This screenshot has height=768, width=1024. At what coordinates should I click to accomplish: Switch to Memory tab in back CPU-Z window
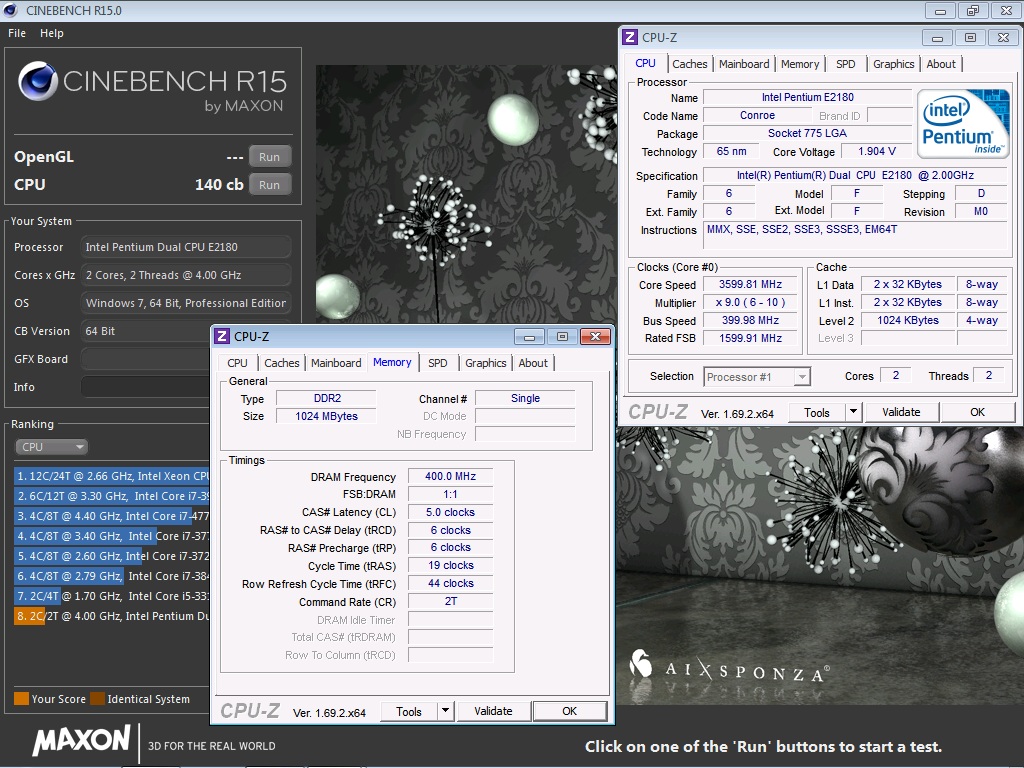click(x=799, y=64)
